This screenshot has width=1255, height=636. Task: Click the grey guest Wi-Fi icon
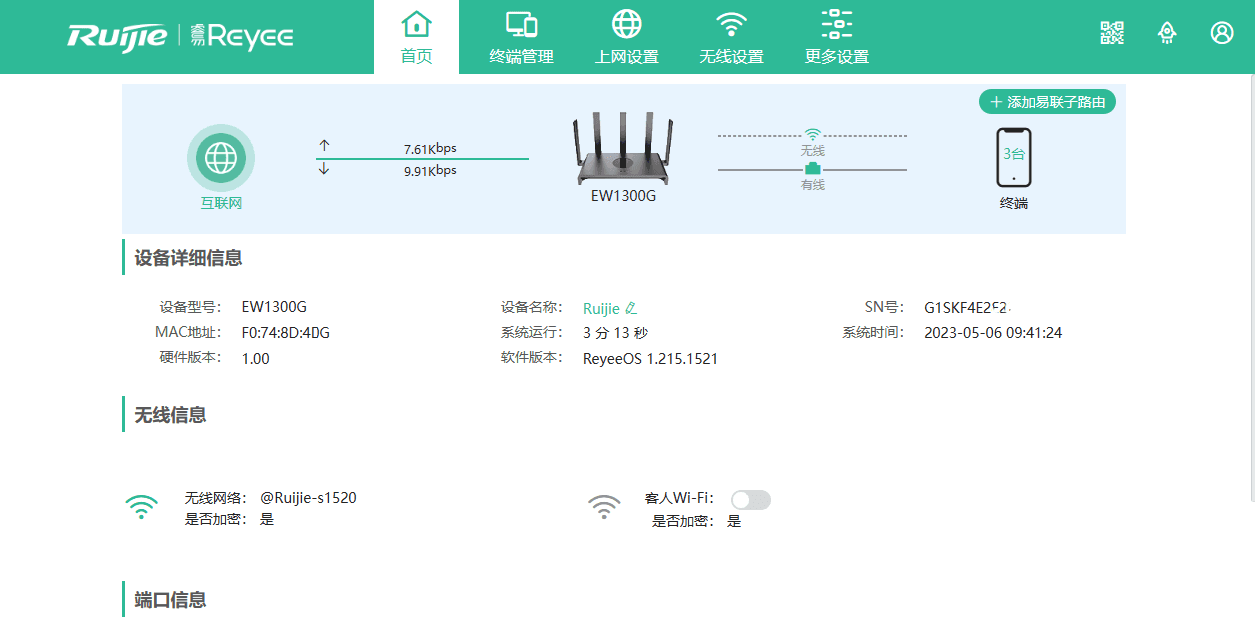tap(604, 506)
